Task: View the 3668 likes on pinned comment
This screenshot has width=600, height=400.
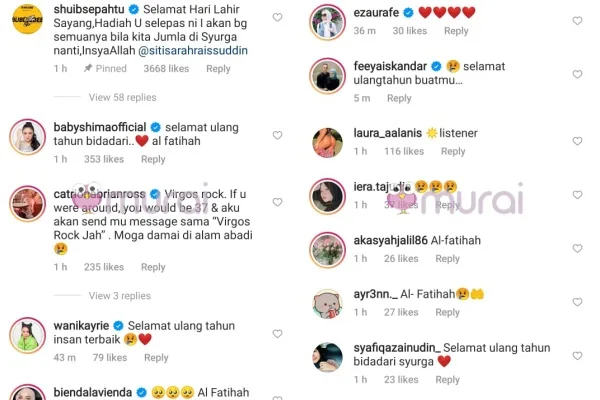Action: pos(166,69)
